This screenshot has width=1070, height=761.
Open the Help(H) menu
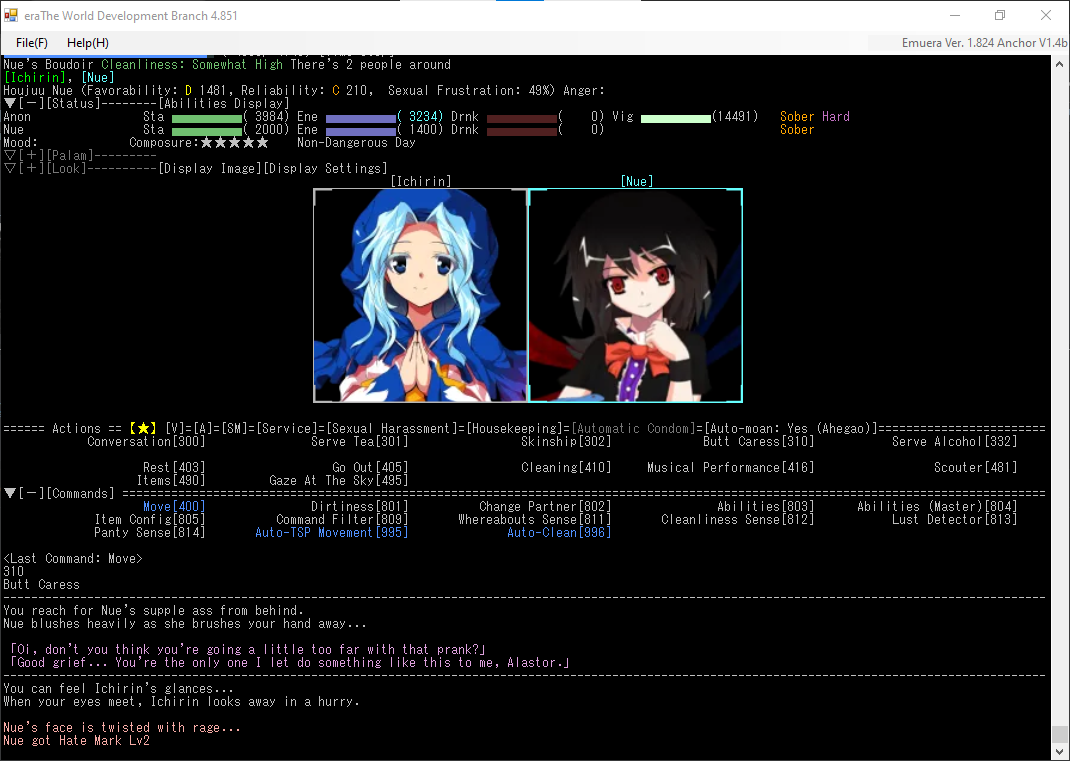tap(88, 43)
